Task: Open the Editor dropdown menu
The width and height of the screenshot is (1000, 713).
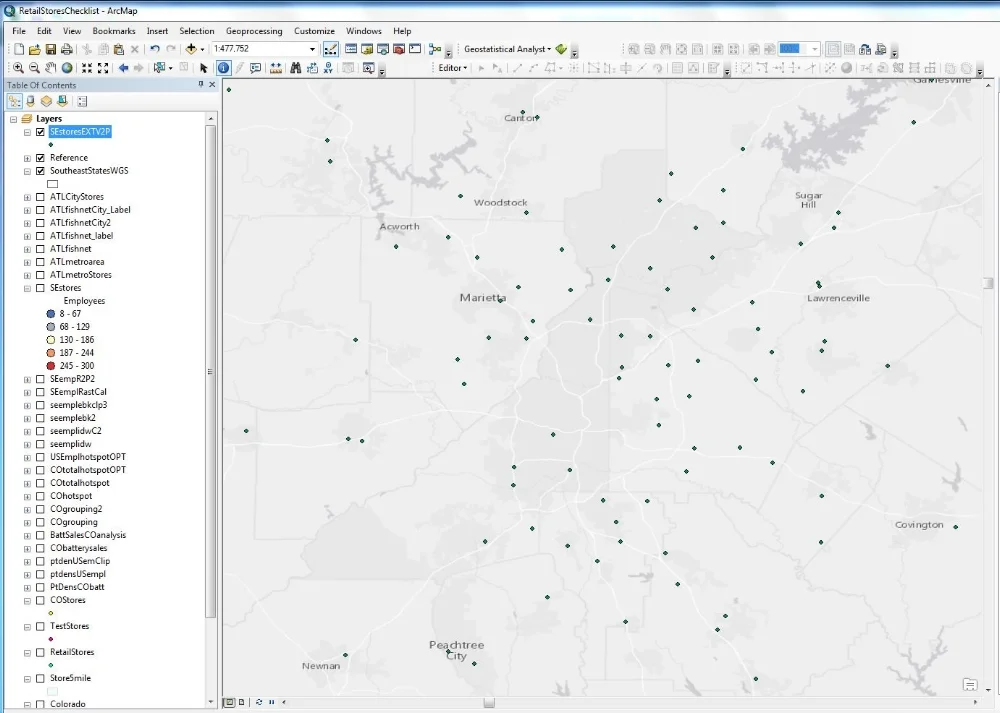Action: pos(453,68)
